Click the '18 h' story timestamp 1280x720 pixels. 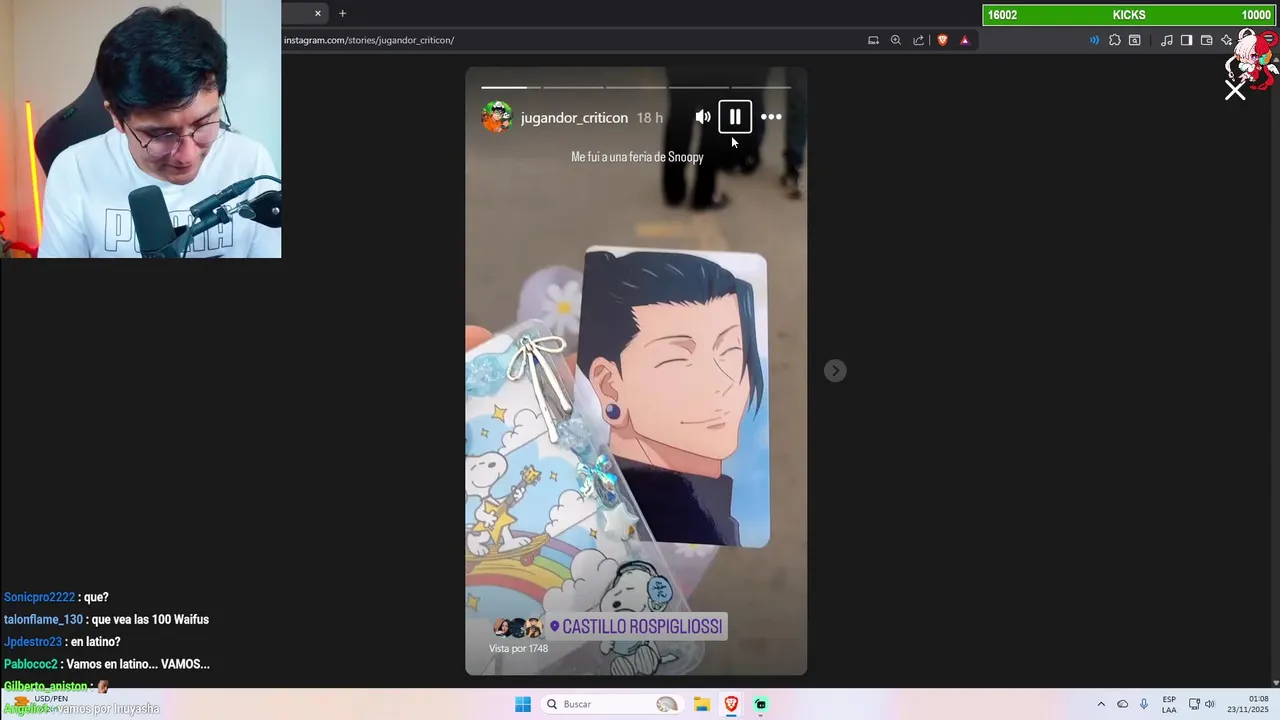650,118
